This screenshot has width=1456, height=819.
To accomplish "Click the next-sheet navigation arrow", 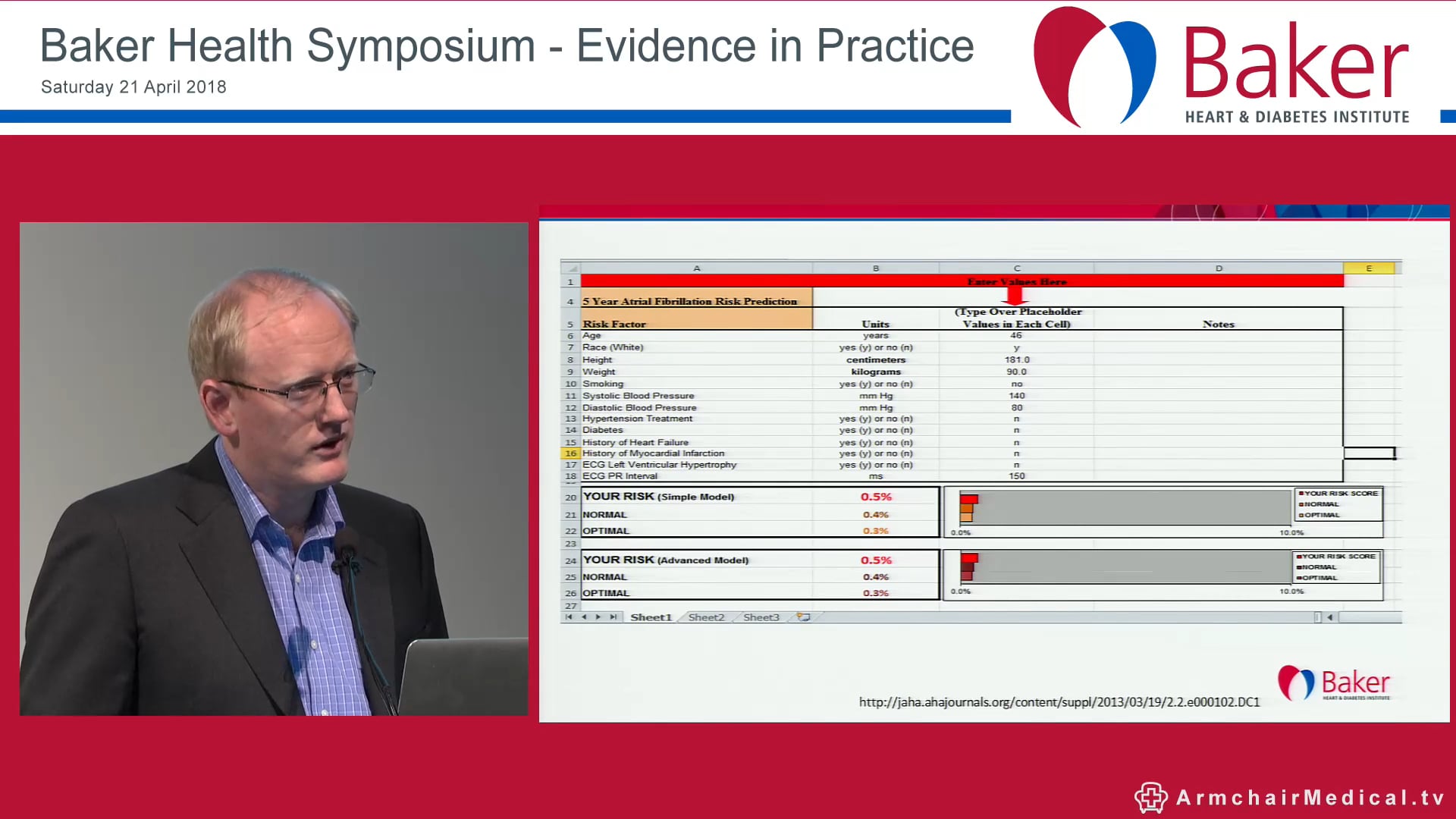I will (x=598, y=617).
